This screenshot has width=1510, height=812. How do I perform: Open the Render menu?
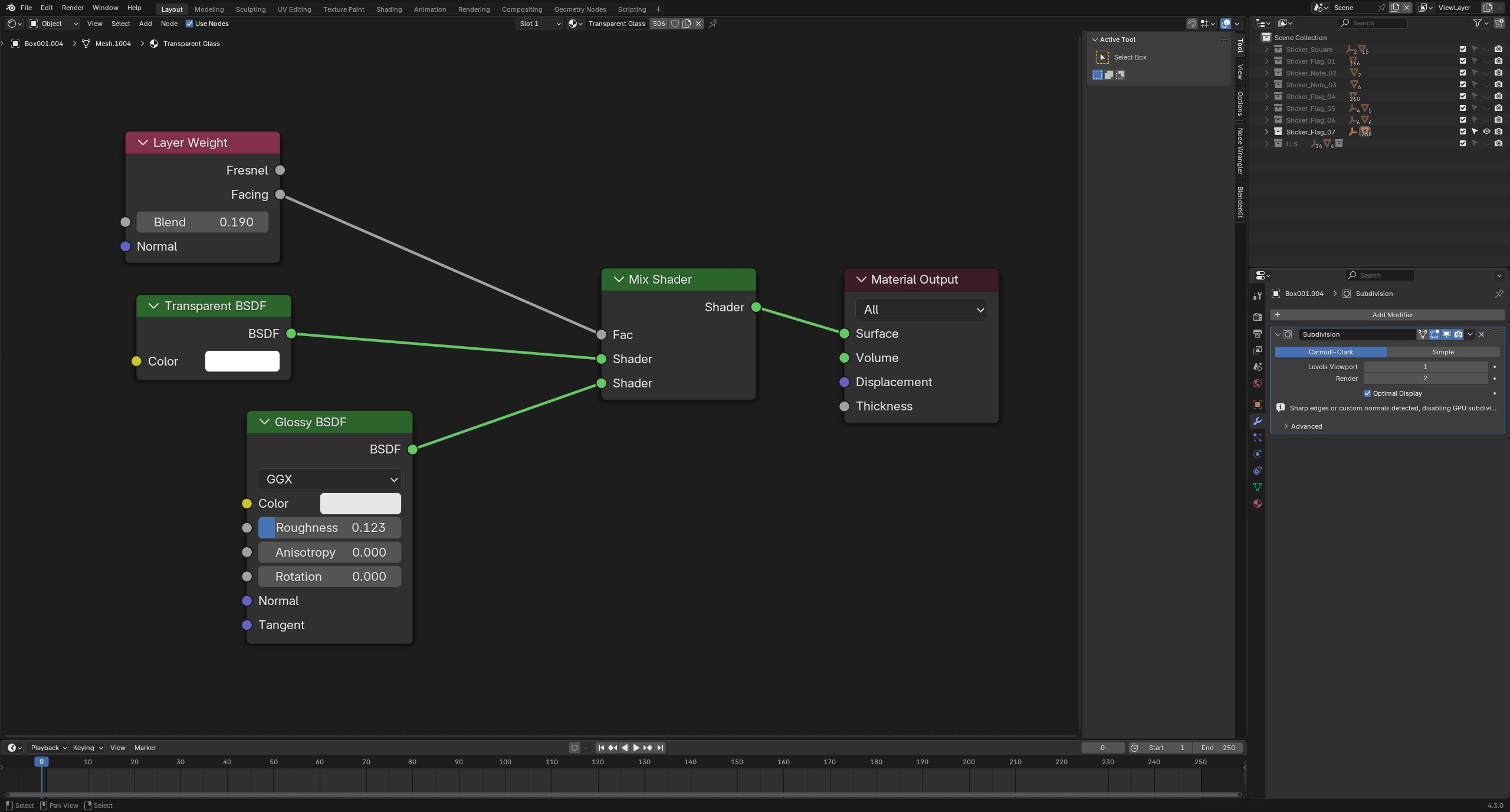coord(73,8)
